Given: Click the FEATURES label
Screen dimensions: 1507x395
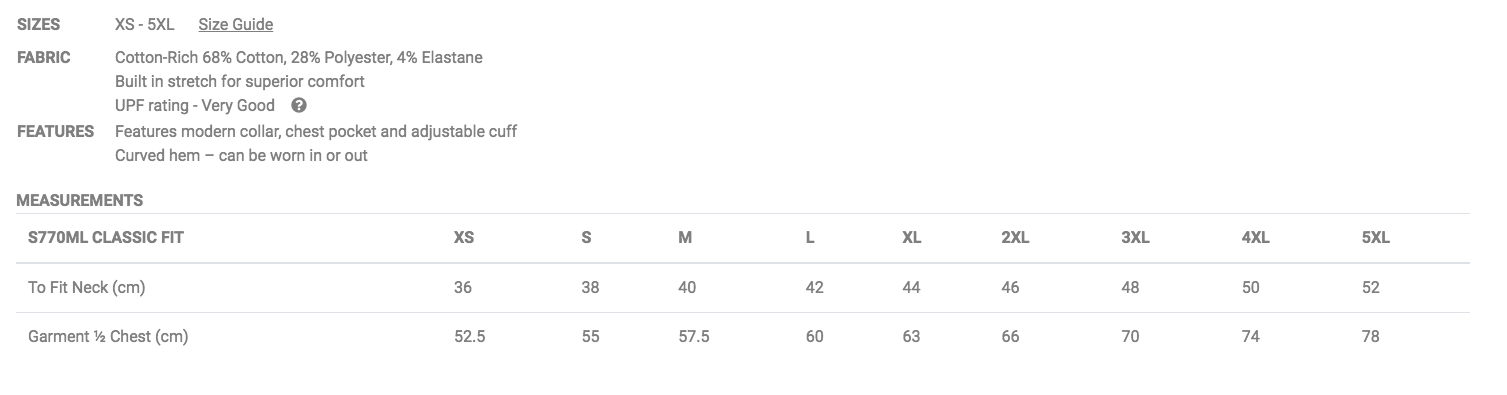Looking at the screenshot, I should [56, 131].
